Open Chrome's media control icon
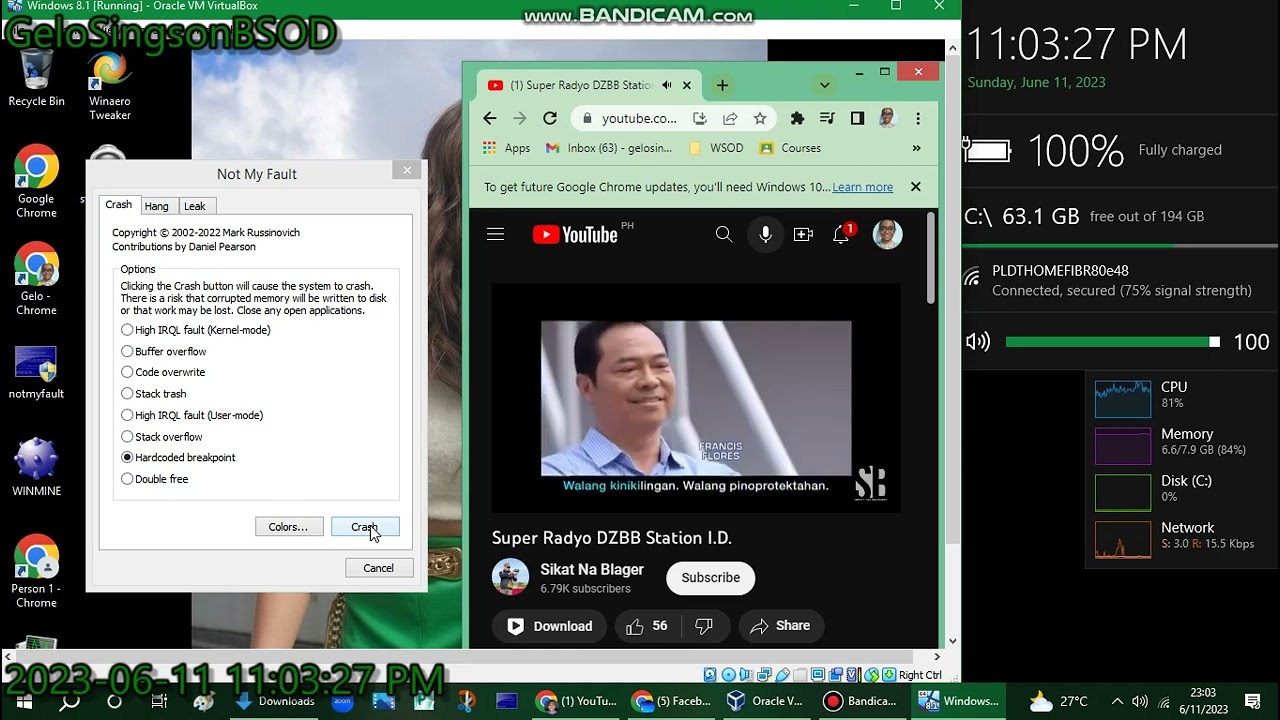 (827, 118)
